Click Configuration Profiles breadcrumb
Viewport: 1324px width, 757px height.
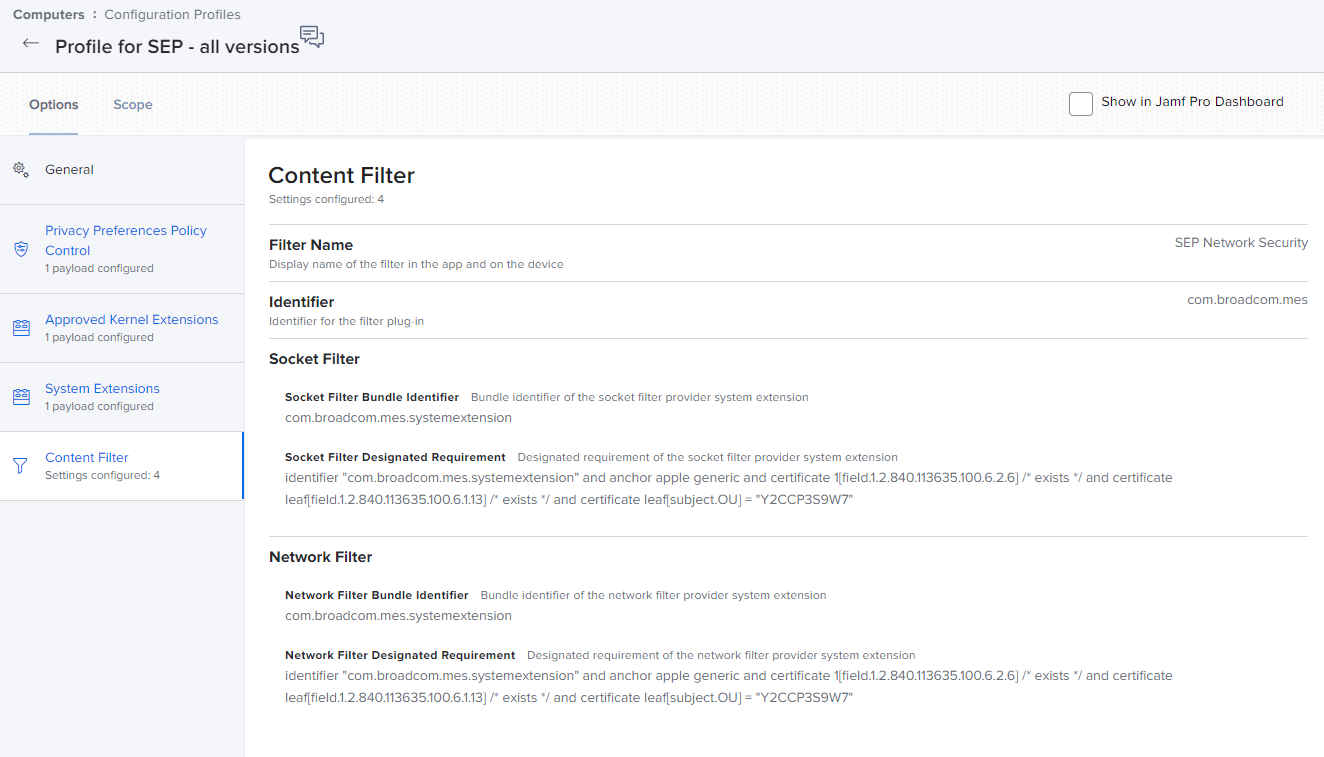click(x=172, y=15)
